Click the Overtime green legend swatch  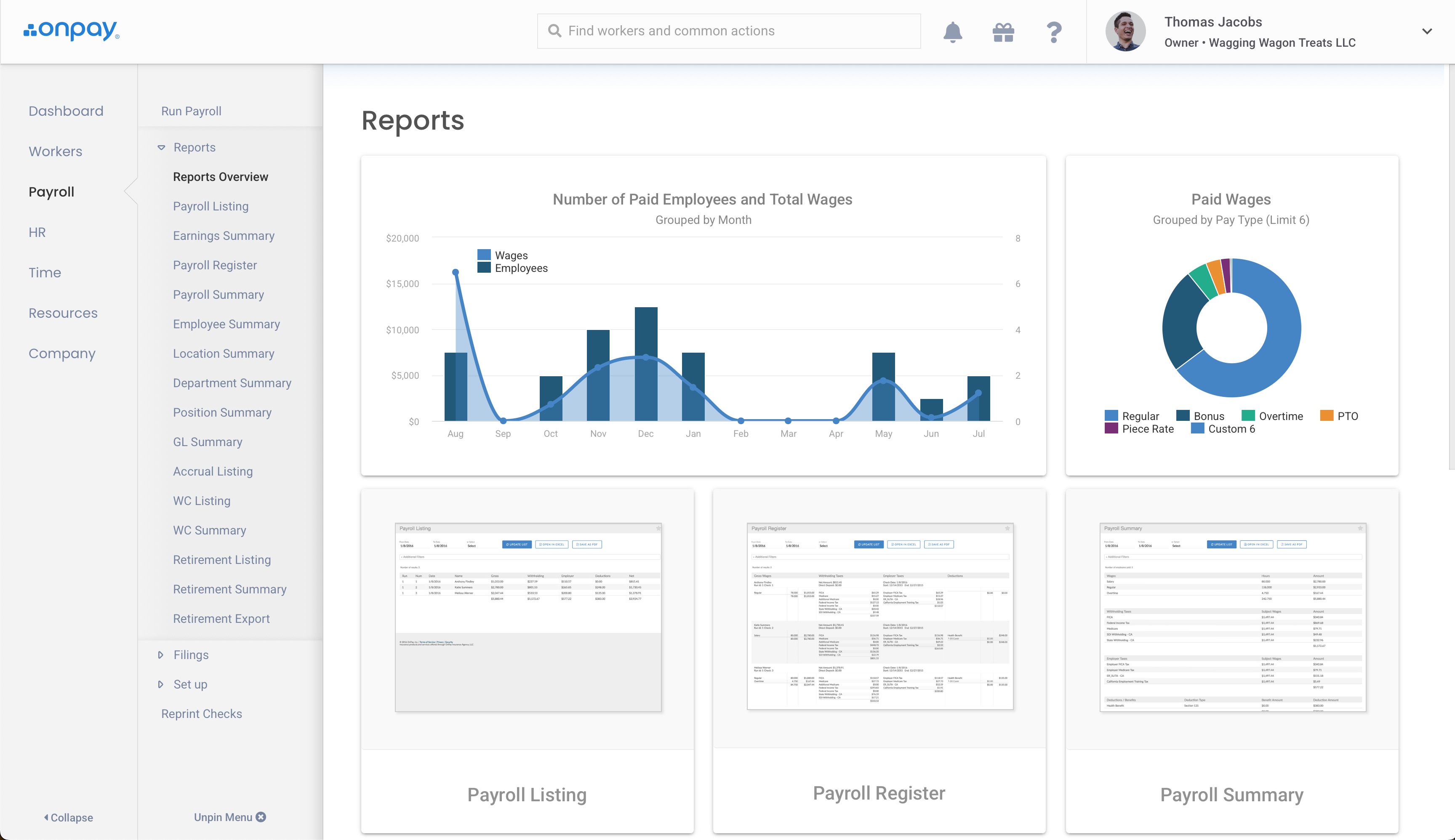[1248, 415]
